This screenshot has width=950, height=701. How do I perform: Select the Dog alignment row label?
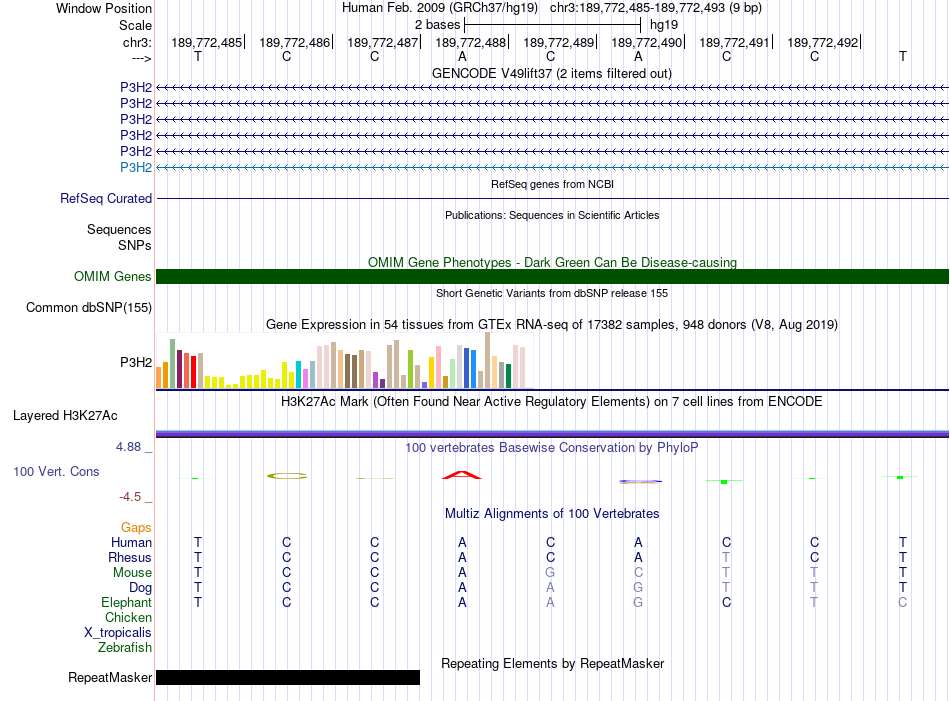coord(140,588)
